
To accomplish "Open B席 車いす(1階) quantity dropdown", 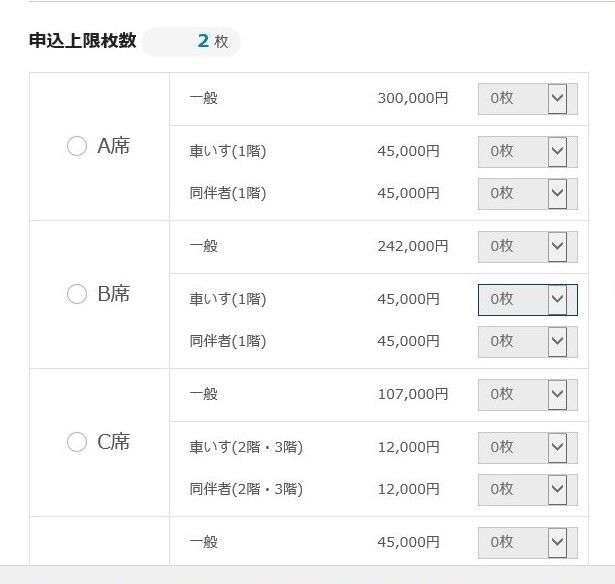I will (x=528, y=299).
